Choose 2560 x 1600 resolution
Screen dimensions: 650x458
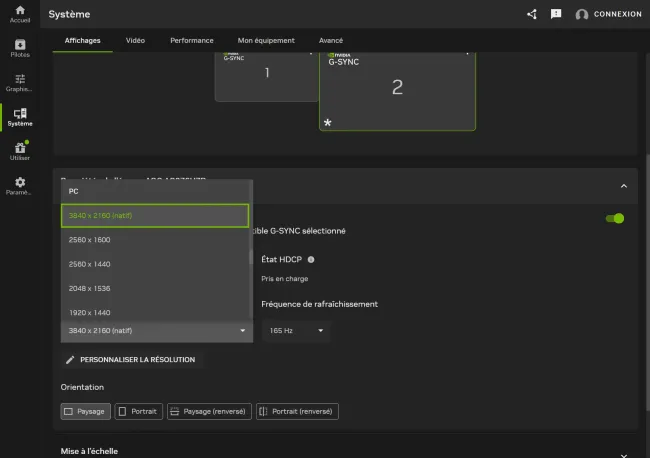pos(155,240)
